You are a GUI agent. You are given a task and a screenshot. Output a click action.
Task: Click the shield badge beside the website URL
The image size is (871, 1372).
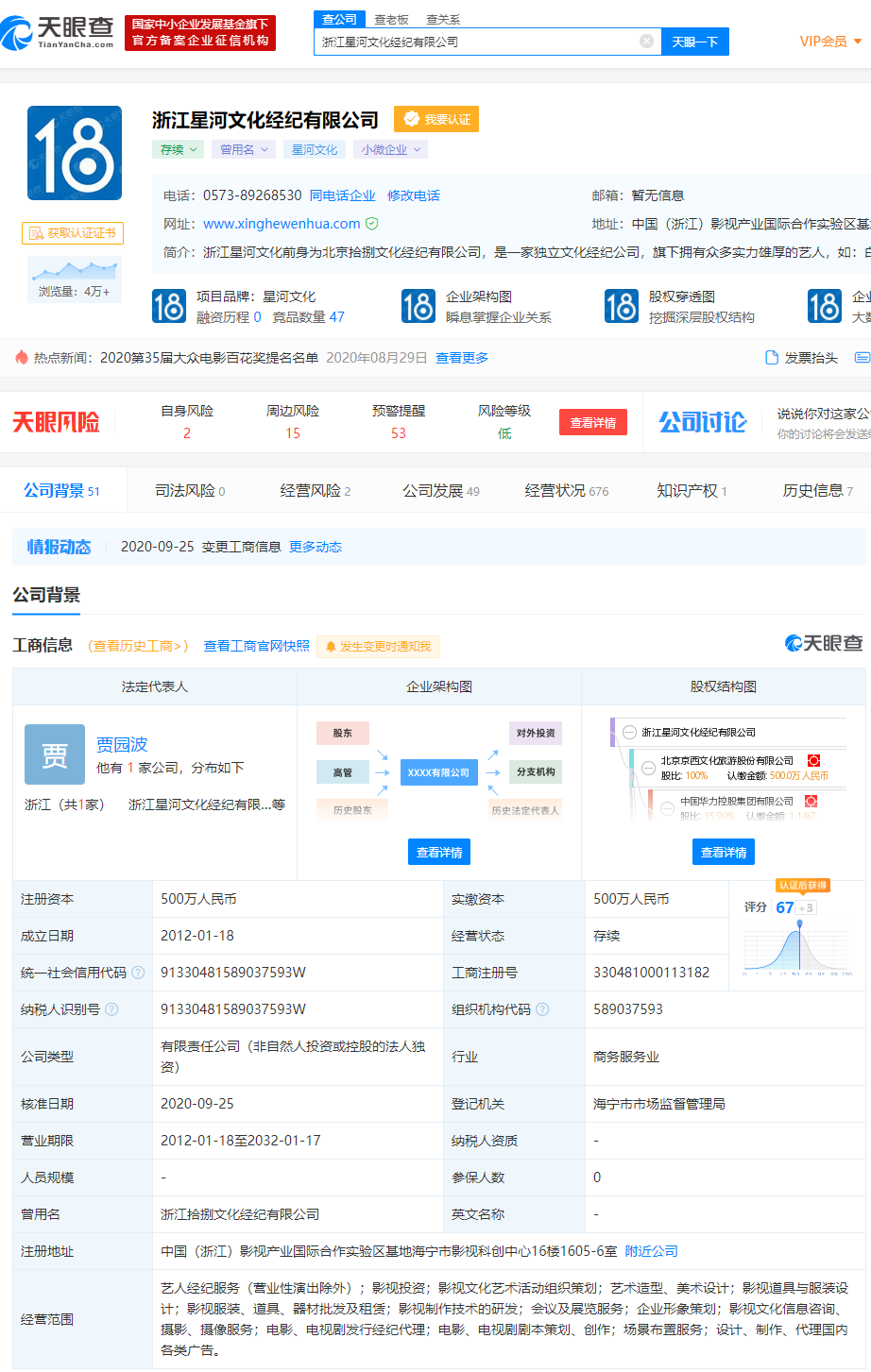click(372, 224)
